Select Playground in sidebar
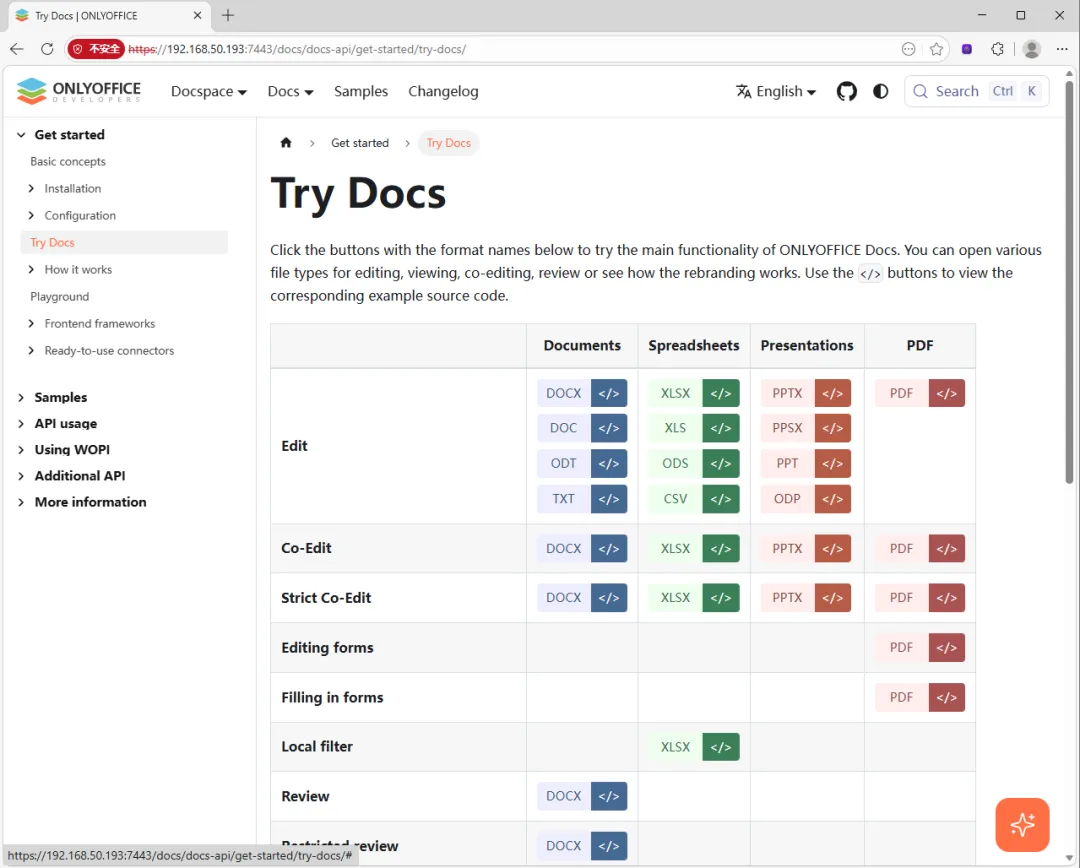 tap(60, 296)
